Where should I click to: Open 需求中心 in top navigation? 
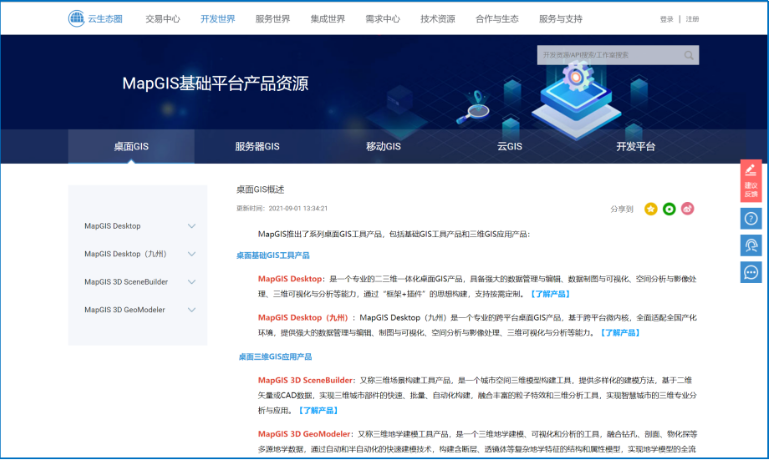tap(383, 19)
